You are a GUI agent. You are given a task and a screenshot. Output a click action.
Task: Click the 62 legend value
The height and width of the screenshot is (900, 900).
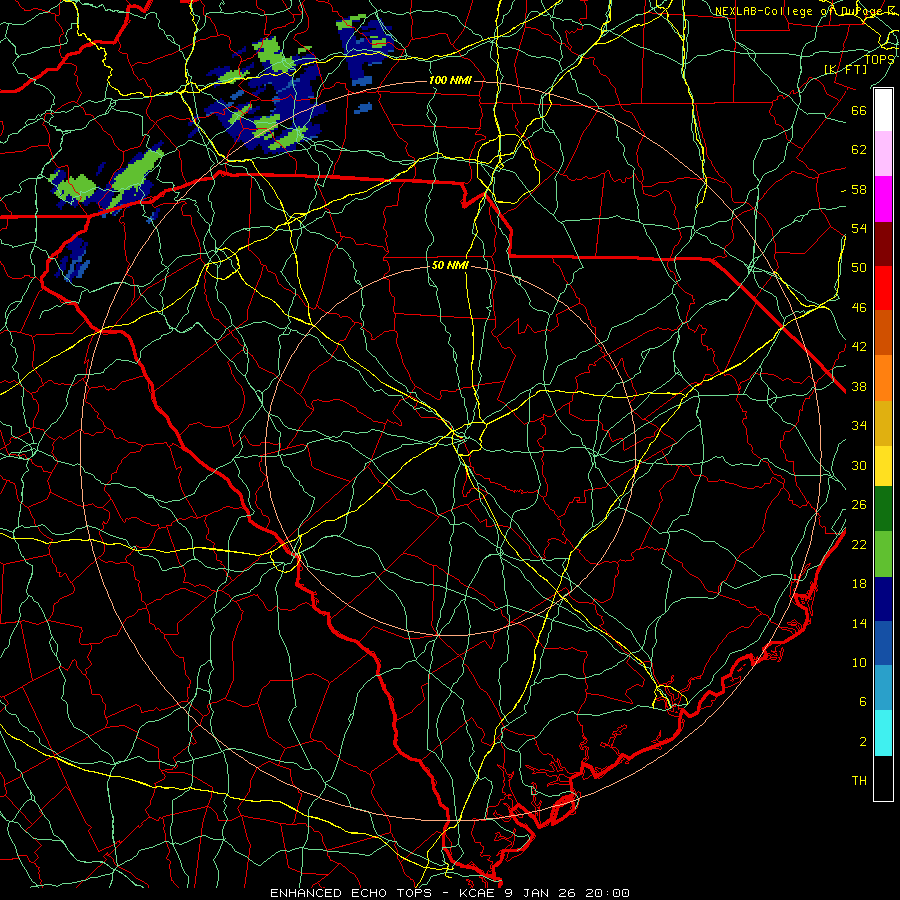(x=859, y=149)
